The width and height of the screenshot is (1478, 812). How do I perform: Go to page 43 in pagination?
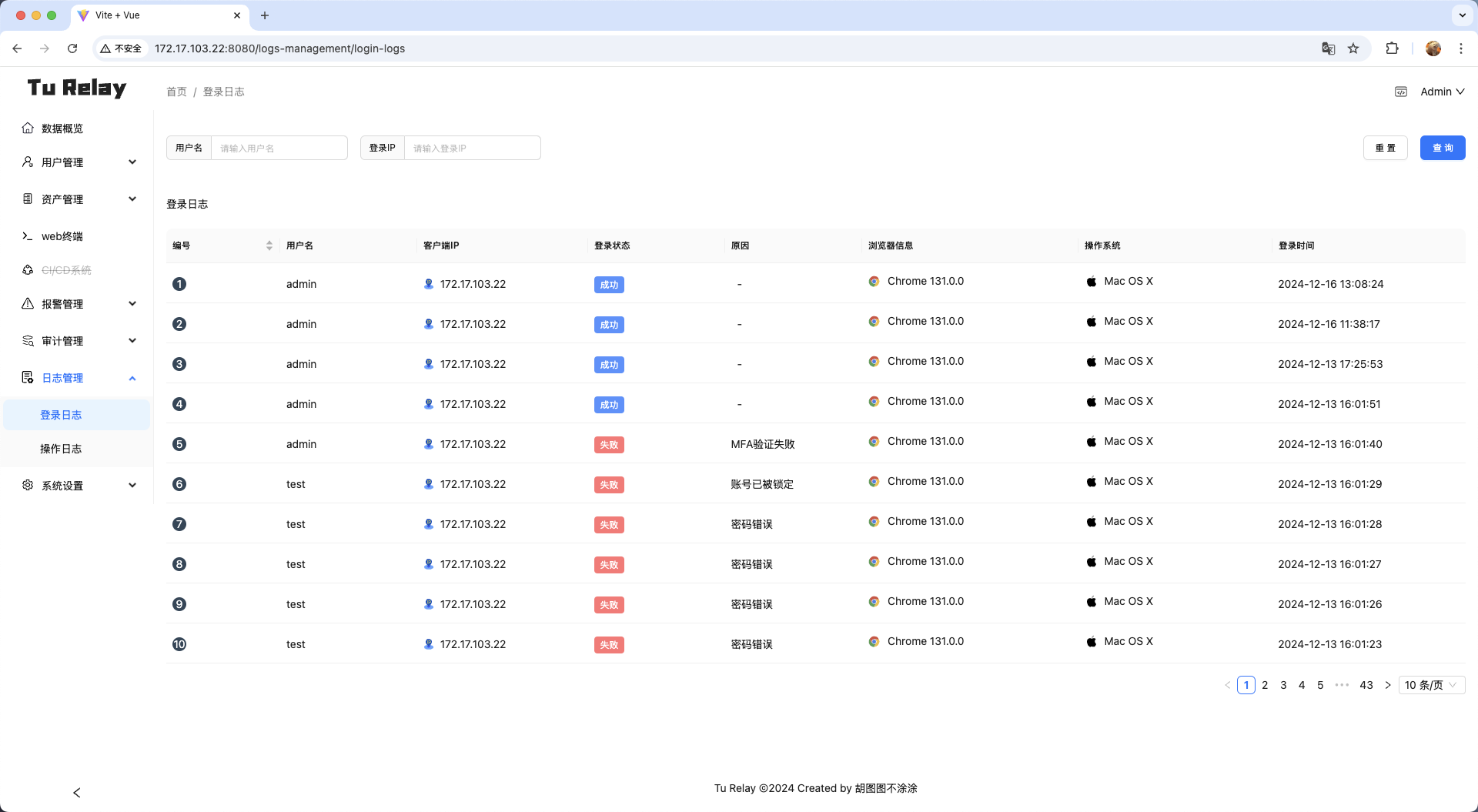point(1366,685)
